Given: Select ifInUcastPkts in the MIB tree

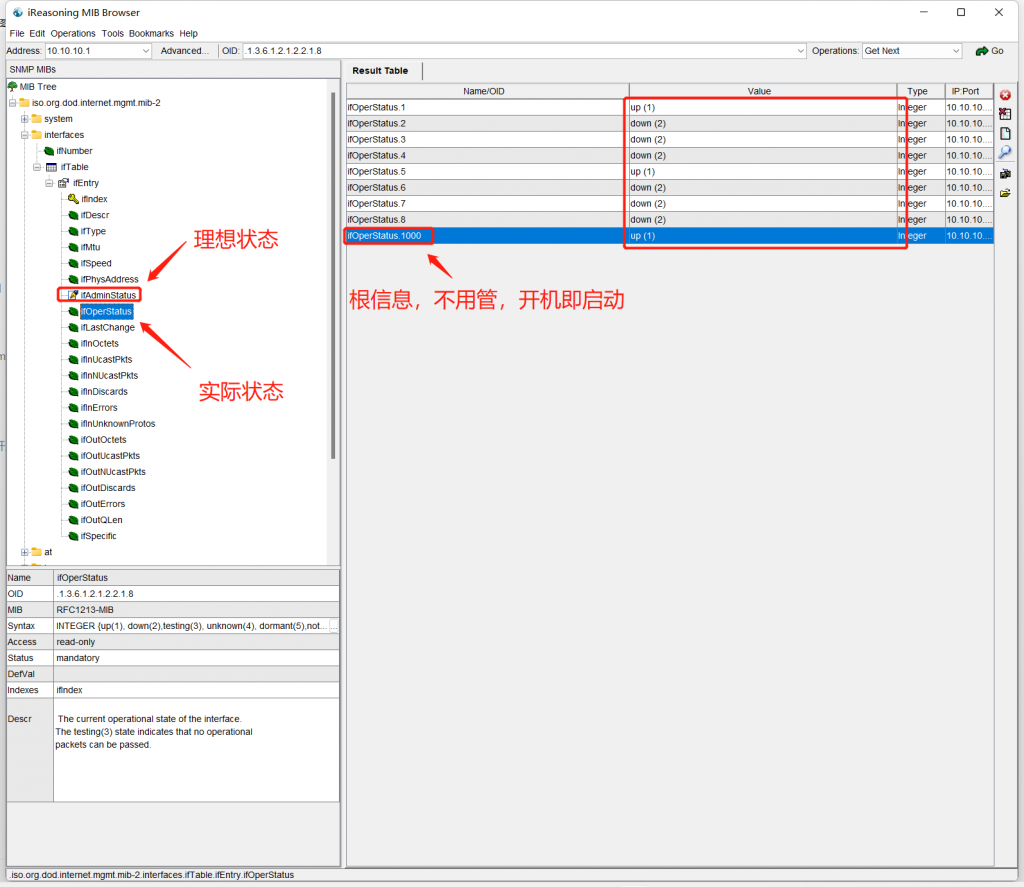Looking at the screenshot, I should [106, 359].
